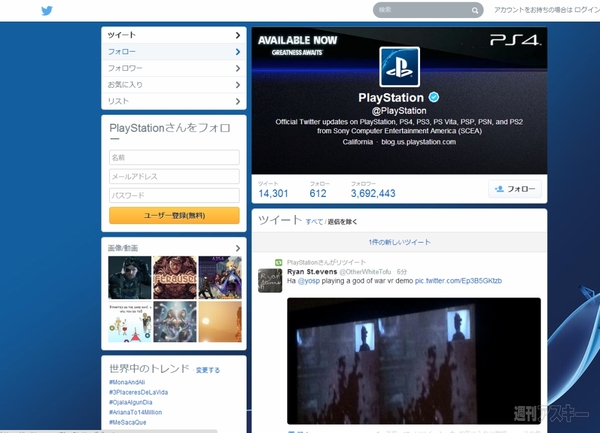Screen dimensions: 600x433
Task: Open the blog.us.playstation.com link
Action: point(418,142)
